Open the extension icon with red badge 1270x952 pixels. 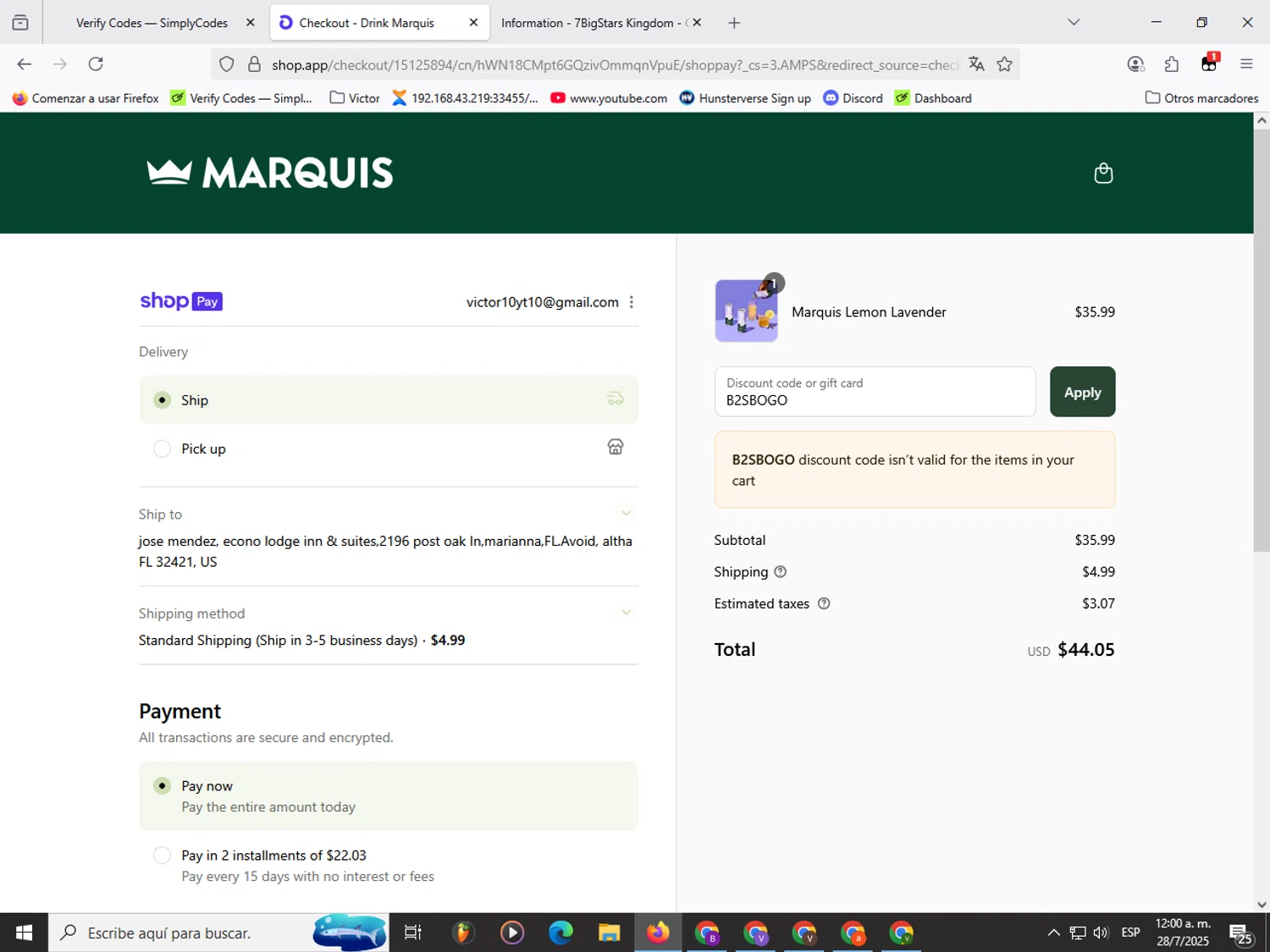pyautogui.click(x=1209, y=63)
